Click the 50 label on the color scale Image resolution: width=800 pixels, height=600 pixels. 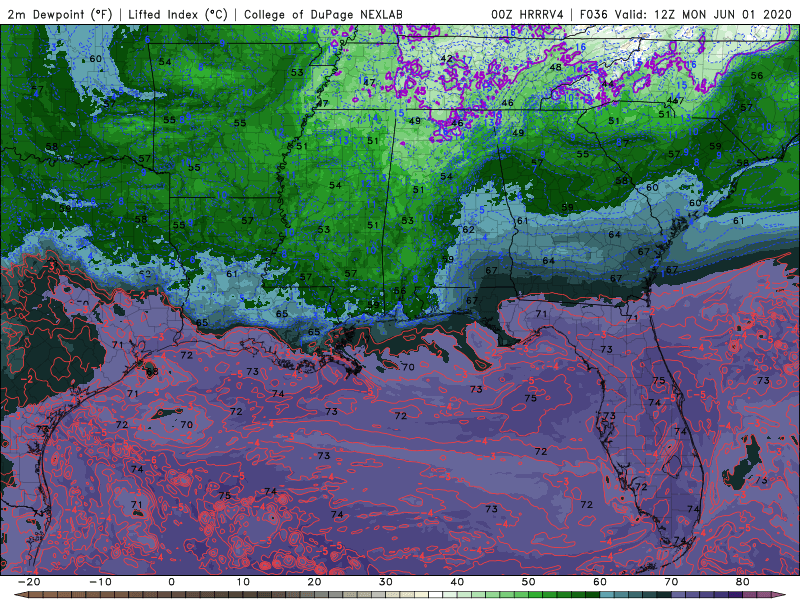point(529,582)
